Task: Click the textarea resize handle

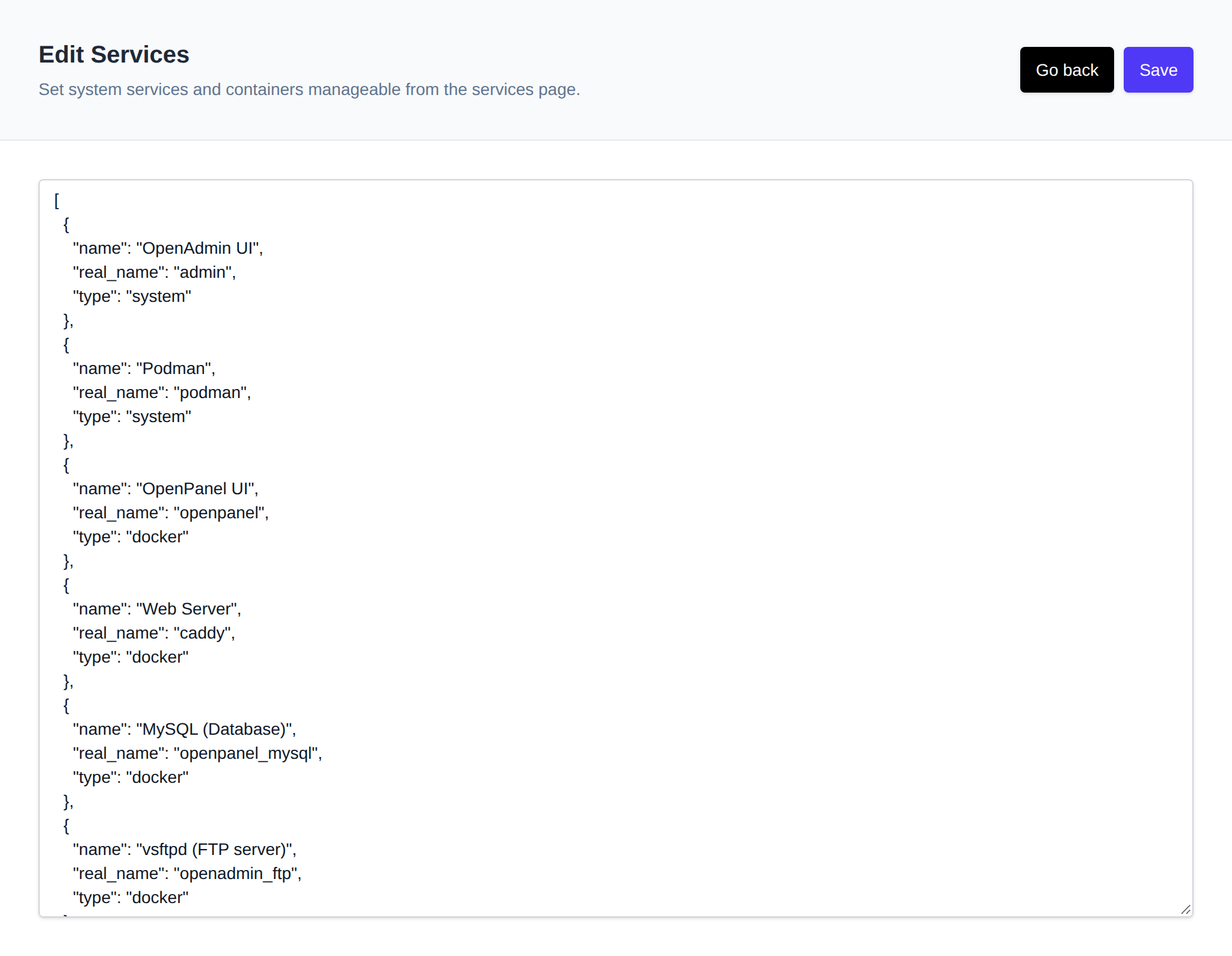Action: coord(1186,910)
